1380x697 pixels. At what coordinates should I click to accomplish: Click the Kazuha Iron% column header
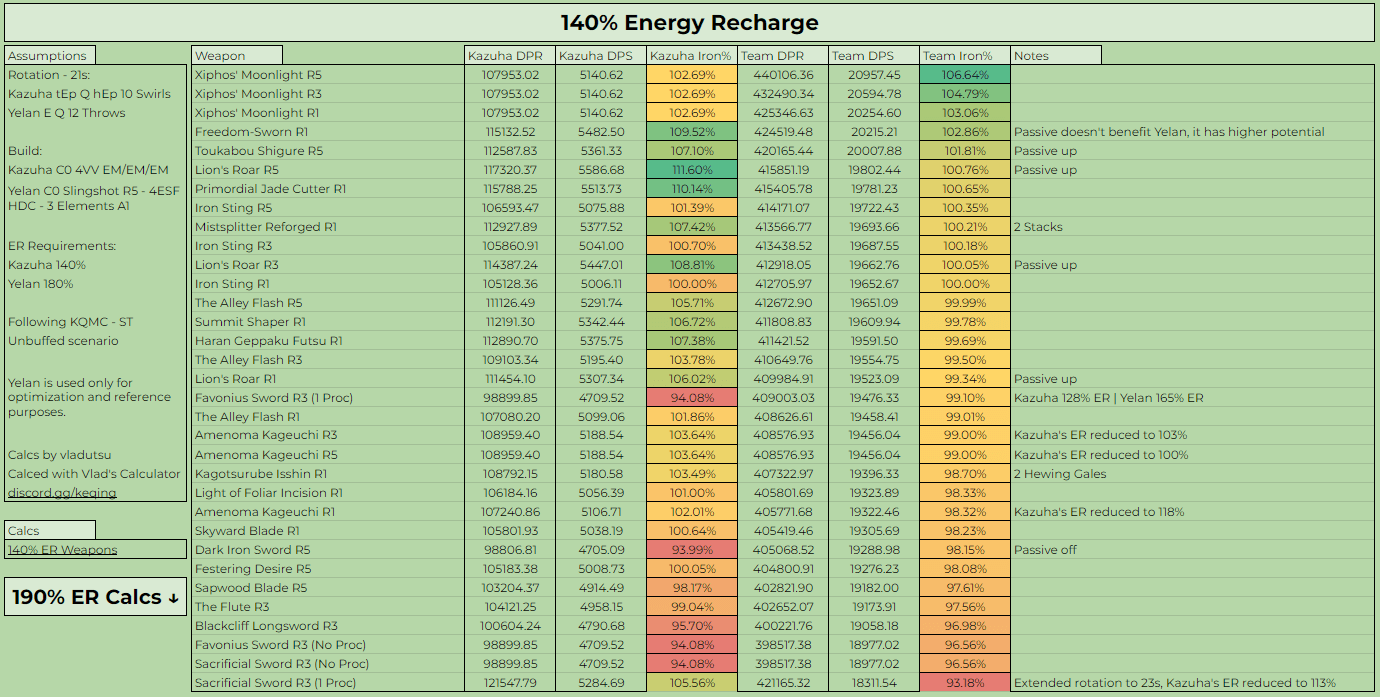(x=691, y=56)
